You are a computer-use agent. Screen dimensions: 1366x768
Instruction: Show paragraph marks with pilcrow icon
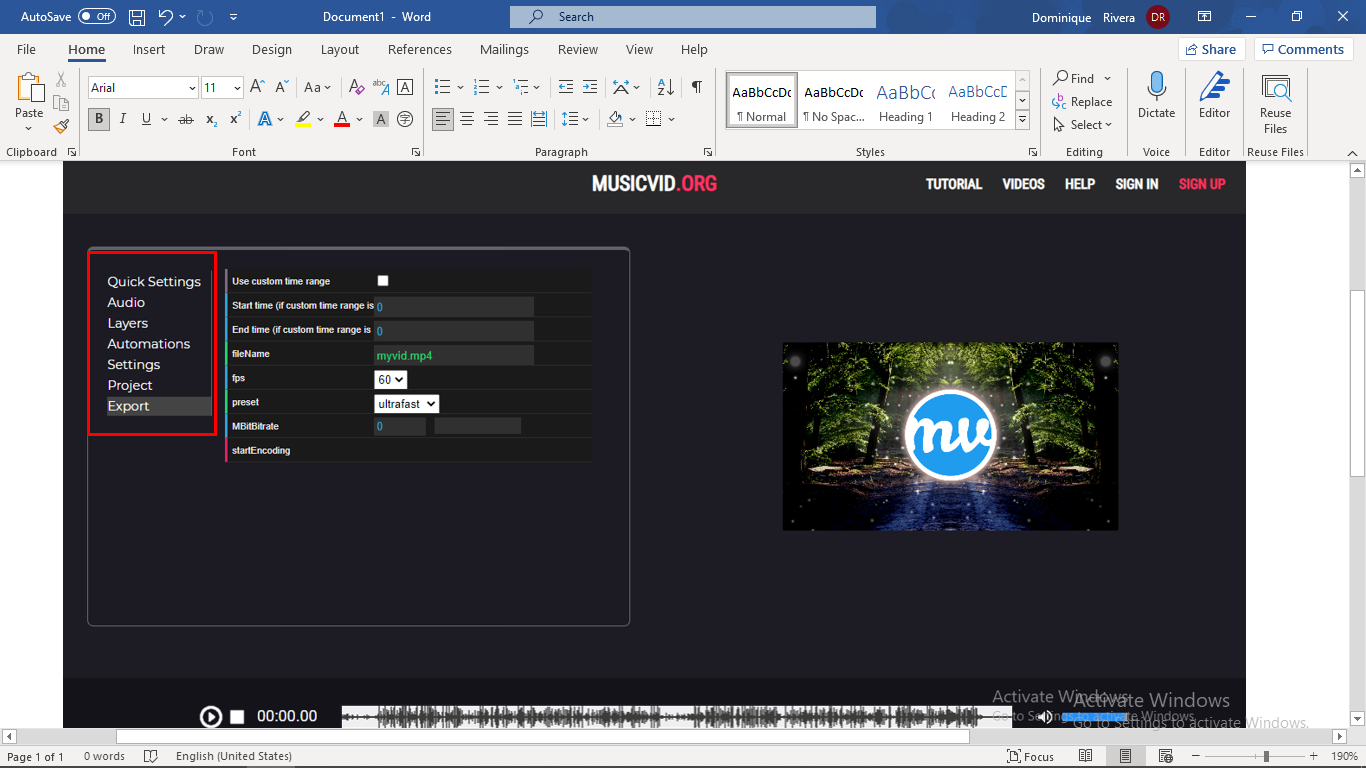click(696, 87)
